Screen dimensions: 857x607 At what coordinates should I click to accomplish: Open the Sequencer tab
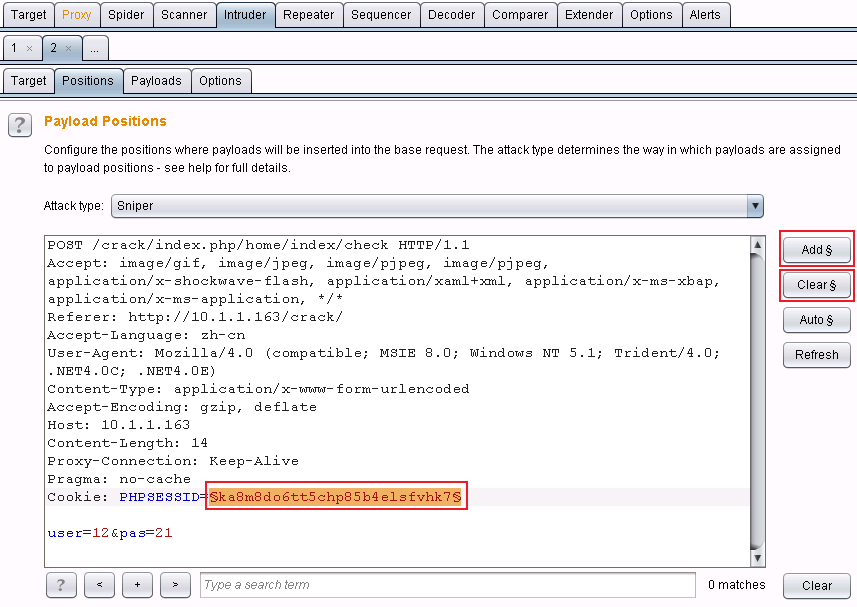point(381,15)
